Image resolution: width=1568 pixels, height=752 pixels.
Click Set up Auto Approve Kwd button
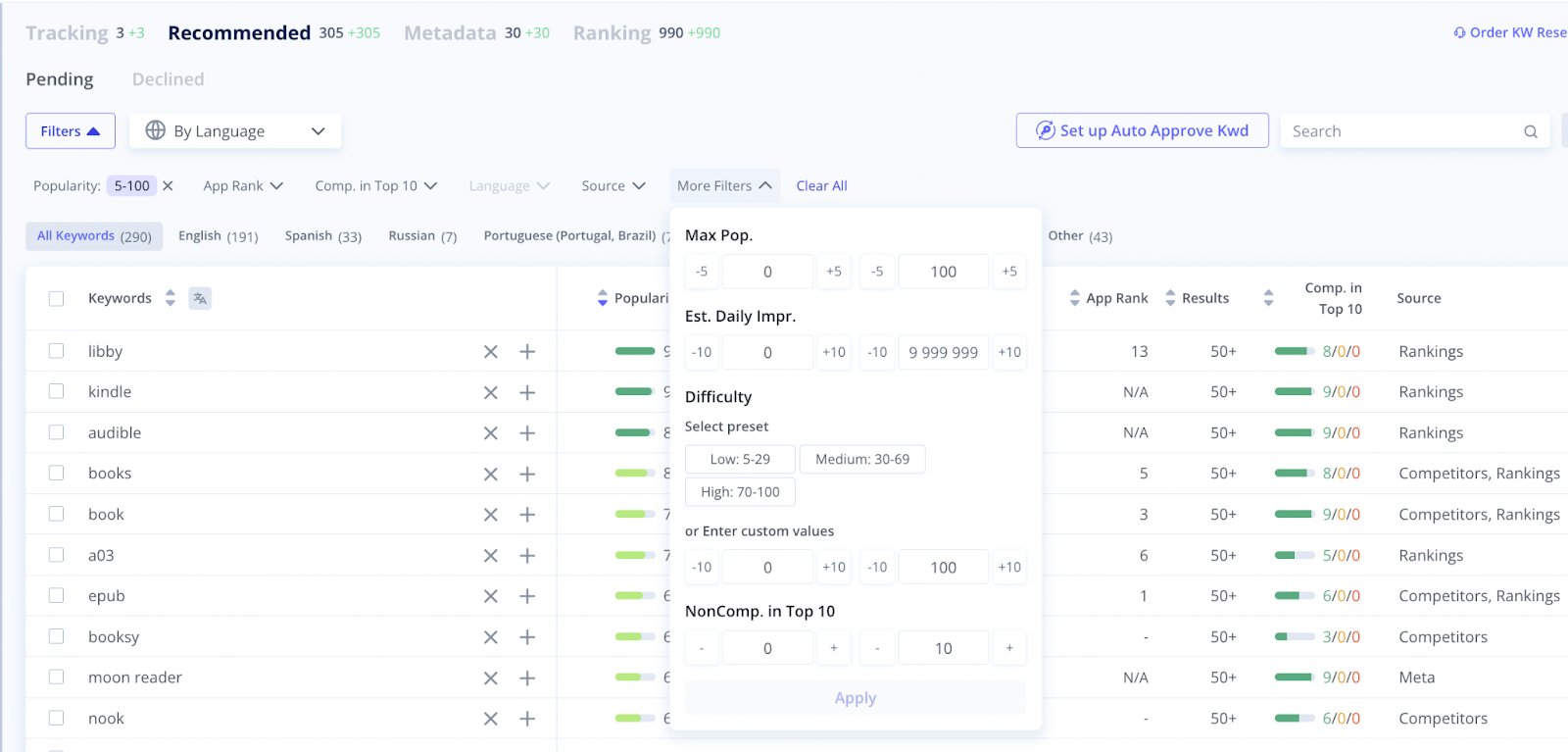1142,130
